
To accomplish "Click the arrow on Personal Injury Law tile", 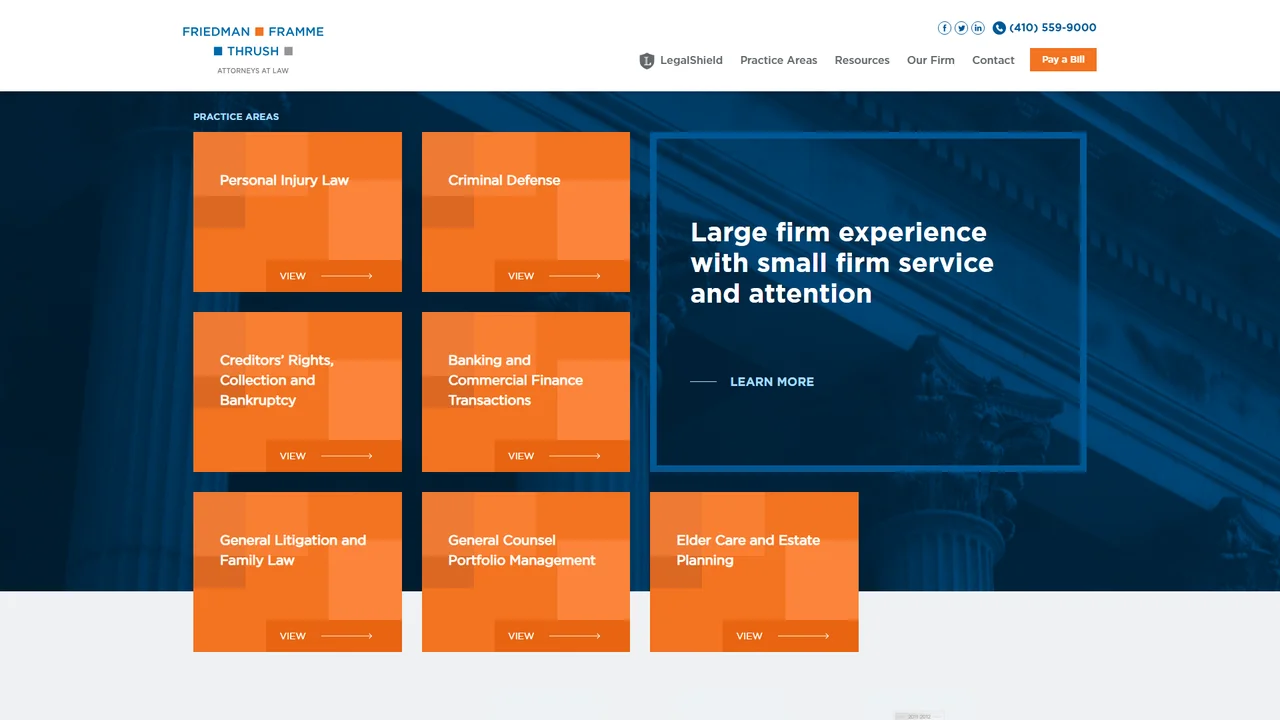I will (x=346, y=276).
